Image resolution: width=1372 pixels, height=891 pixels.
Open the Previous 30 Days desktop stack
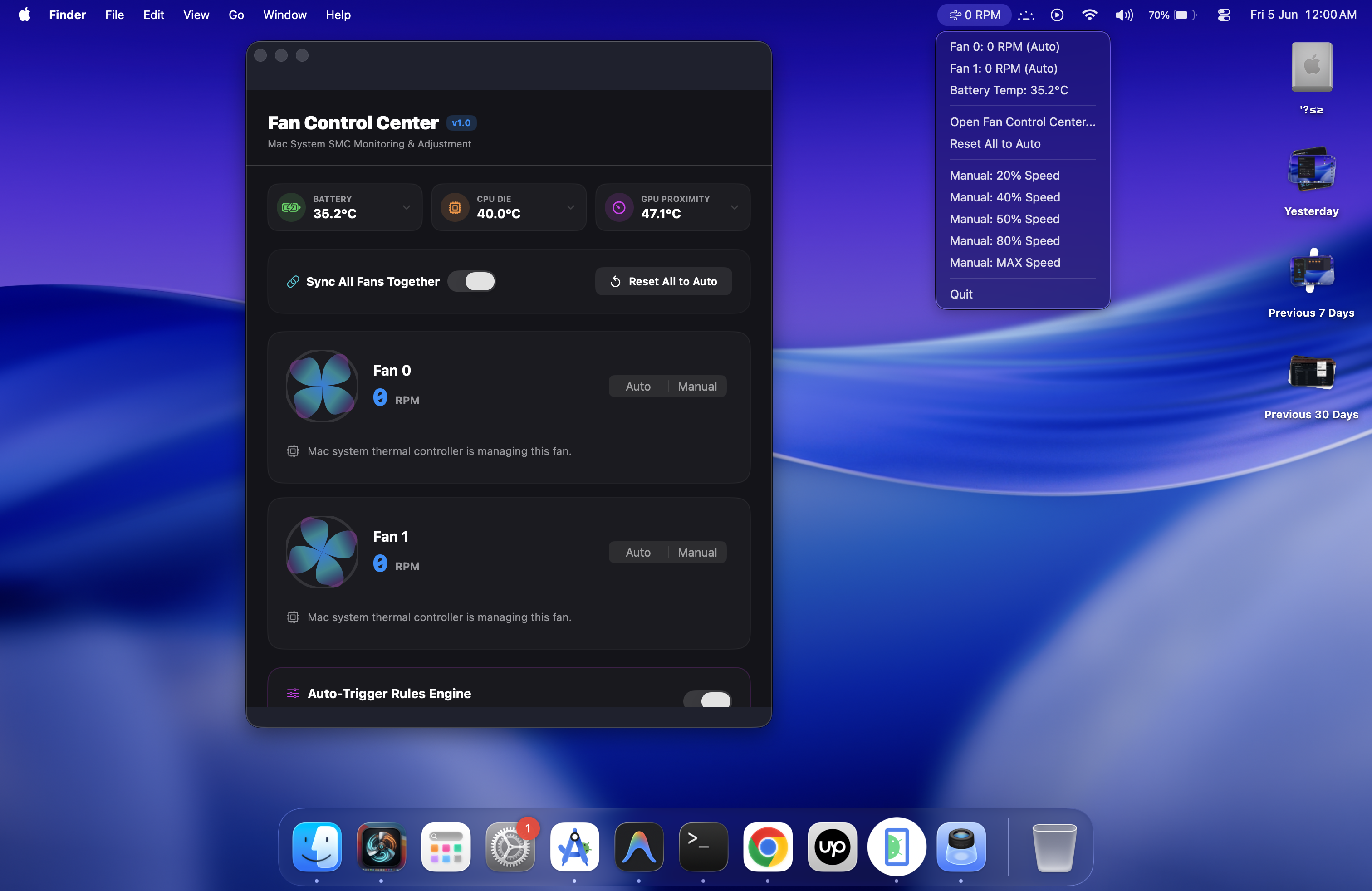click(x=1312, y=384)
